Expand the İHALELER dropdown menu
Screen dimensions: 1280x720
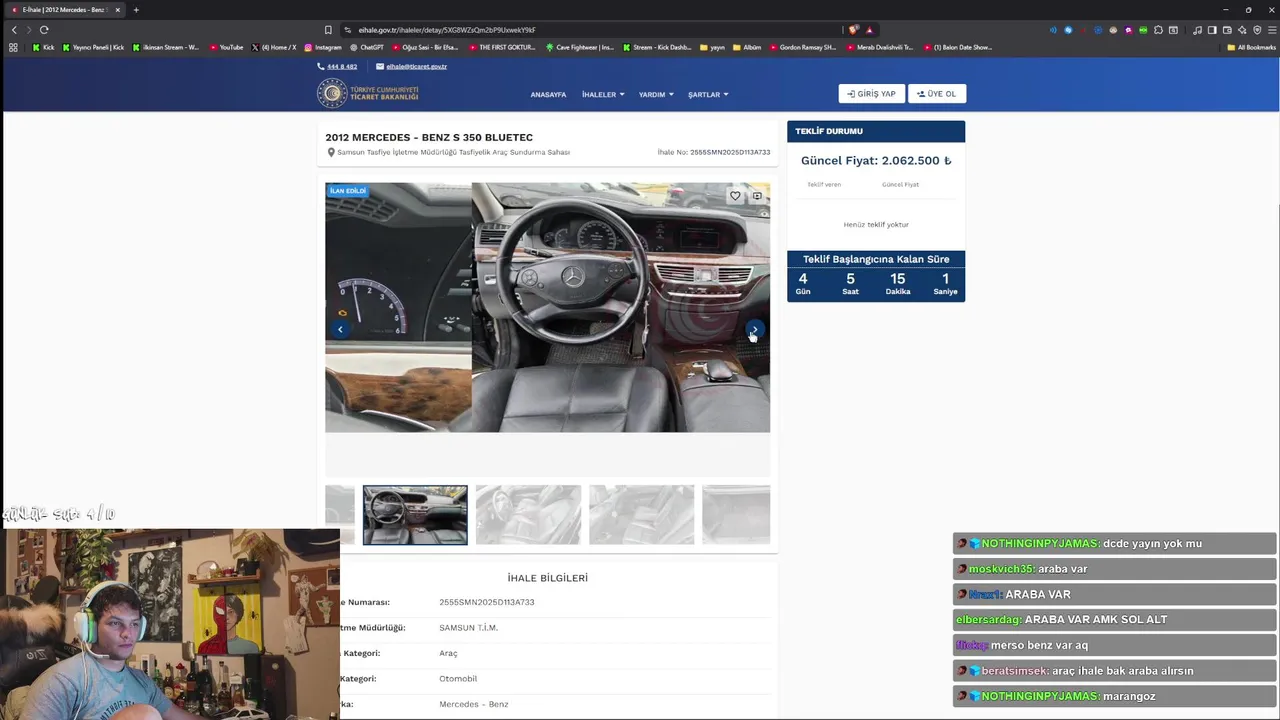(x=603, y=94)
